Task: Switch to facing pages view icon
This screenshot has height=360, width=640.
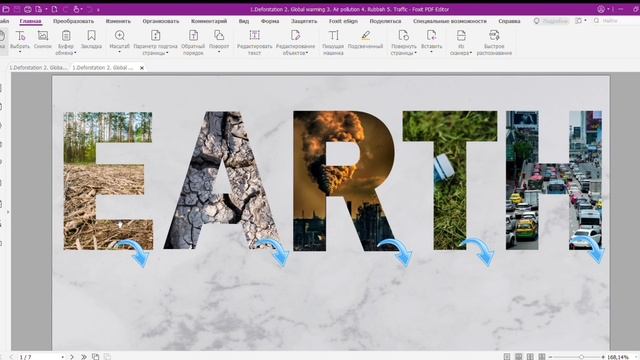Action: [x=530, y=357]
